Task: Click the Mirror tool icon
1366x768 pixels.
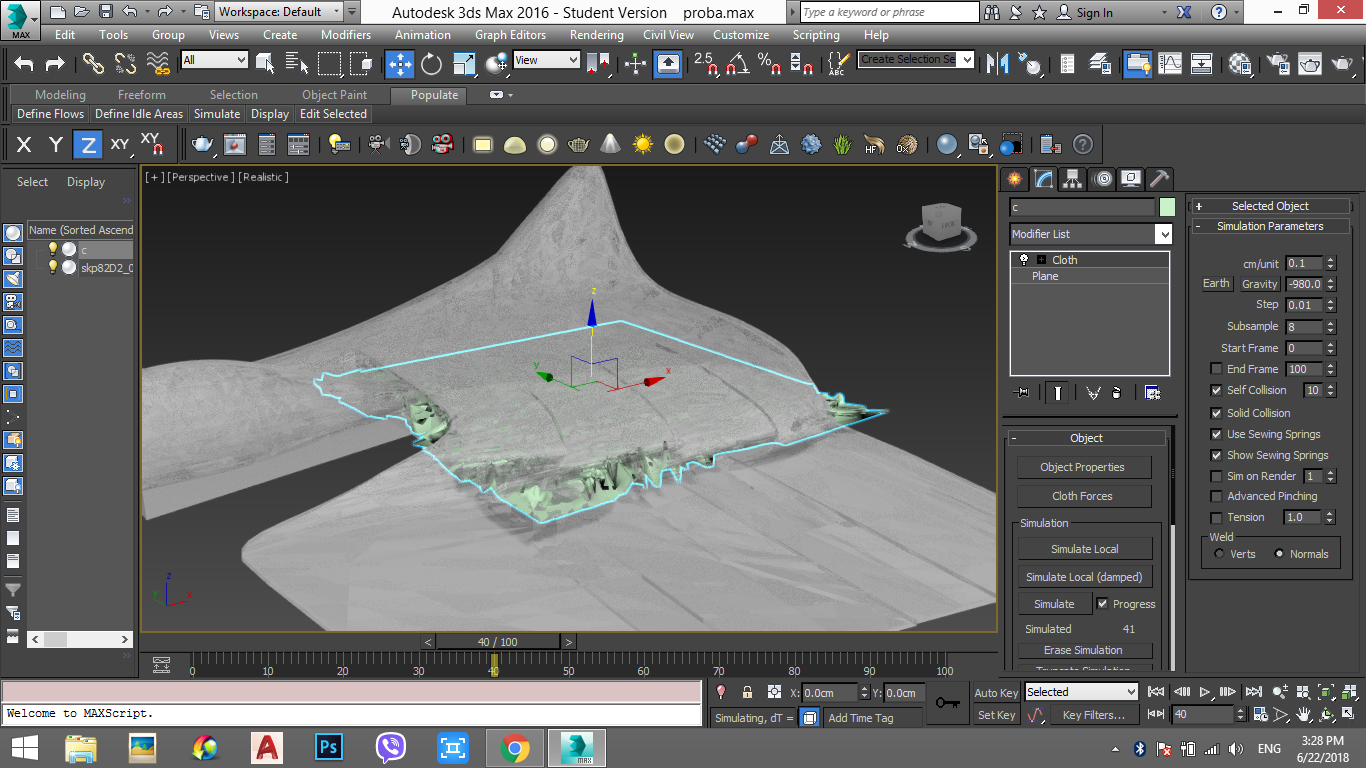Action: tap(997, 64)
